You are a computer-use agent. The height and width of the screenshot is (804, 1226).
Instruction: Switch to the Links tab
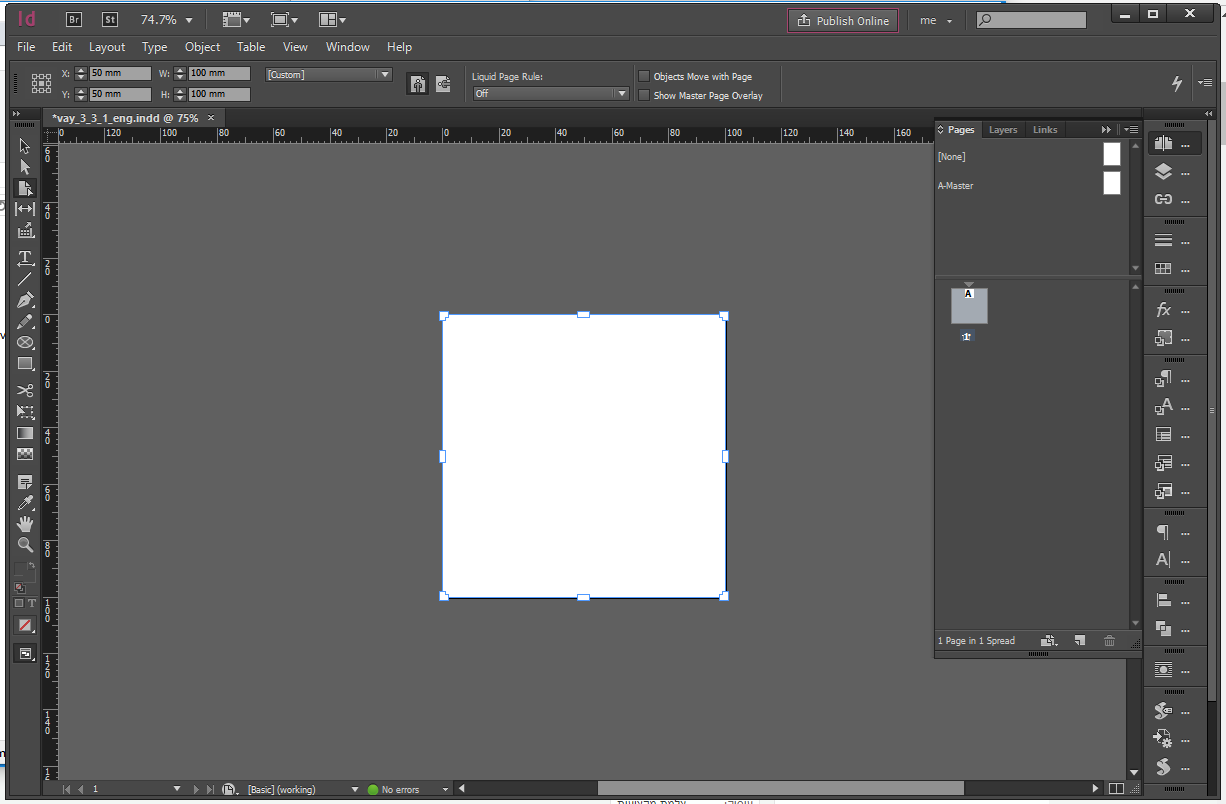(x=1045, y=130)
